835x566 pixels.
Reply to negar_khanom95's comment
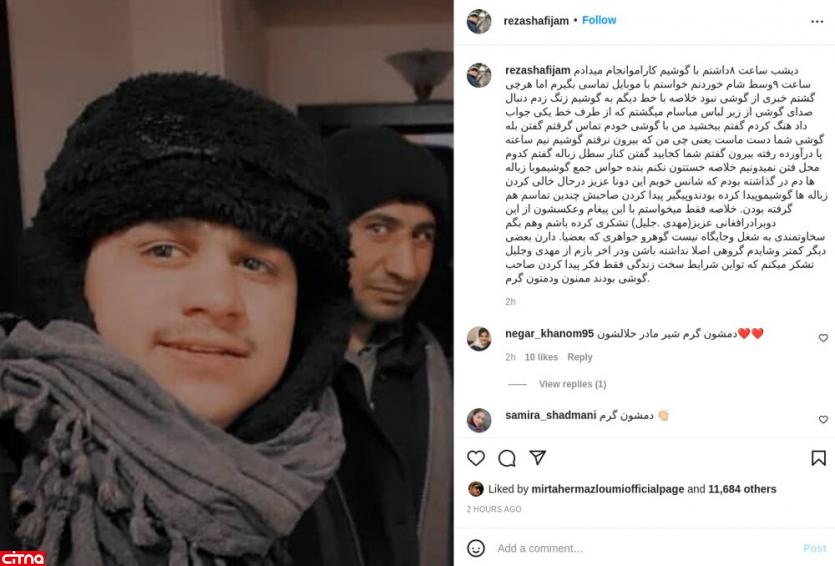[579, 357]
